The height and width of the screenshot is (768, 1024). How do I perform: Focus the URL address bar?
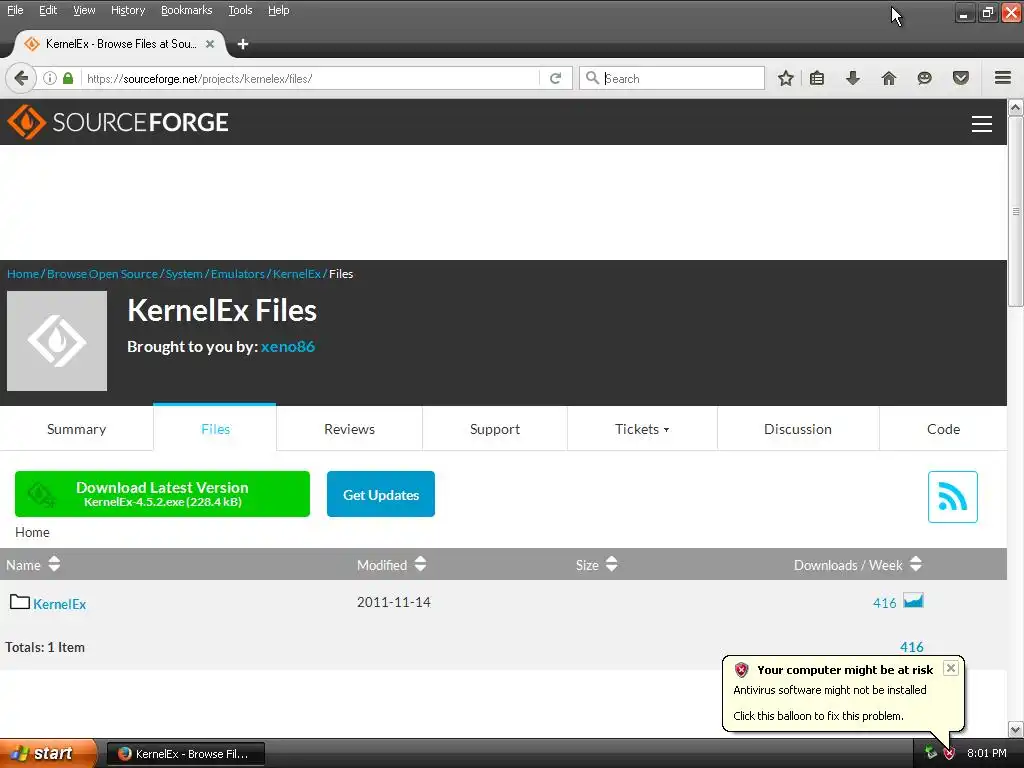coord(312,78)
